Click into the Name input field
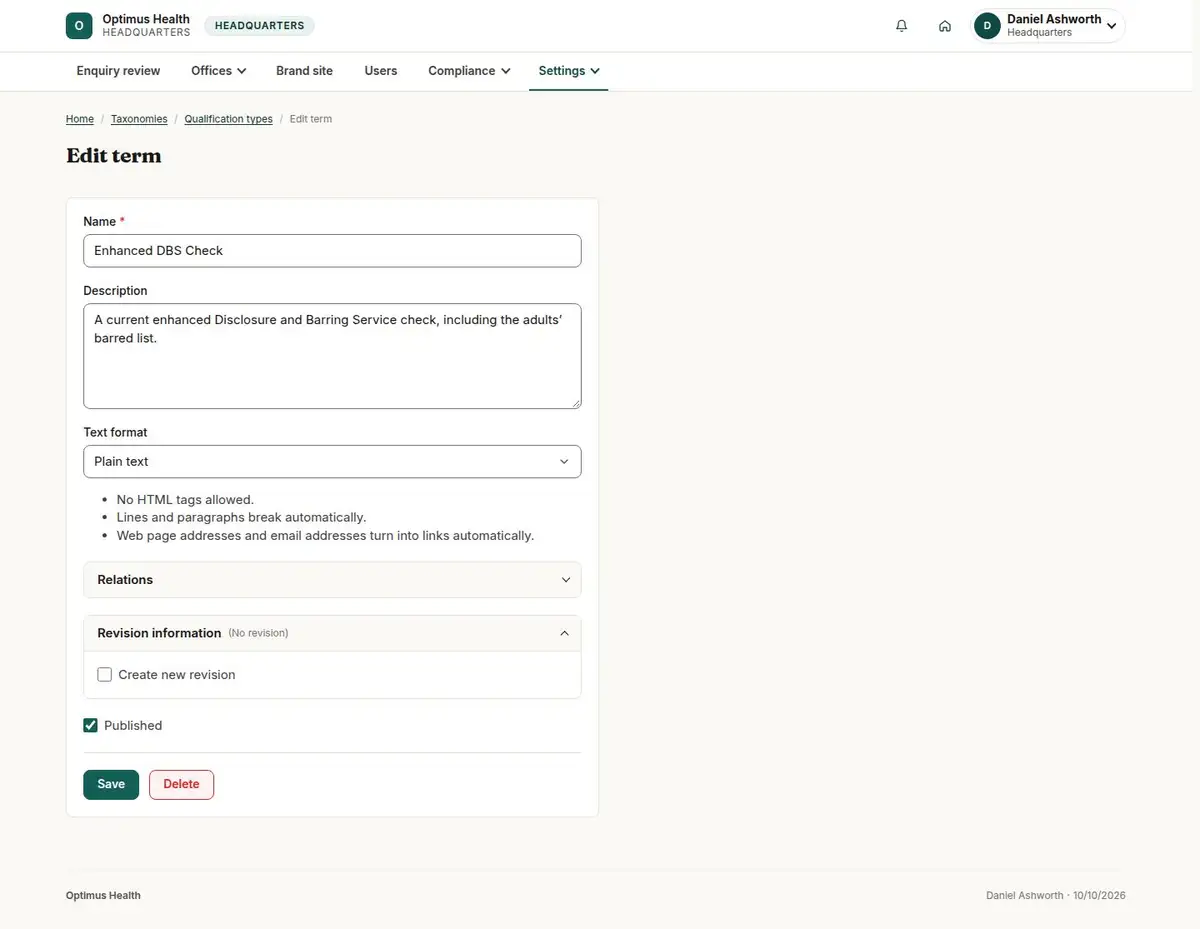Image resolution: width=1200 pixels, height=929 pixels. 332,251
